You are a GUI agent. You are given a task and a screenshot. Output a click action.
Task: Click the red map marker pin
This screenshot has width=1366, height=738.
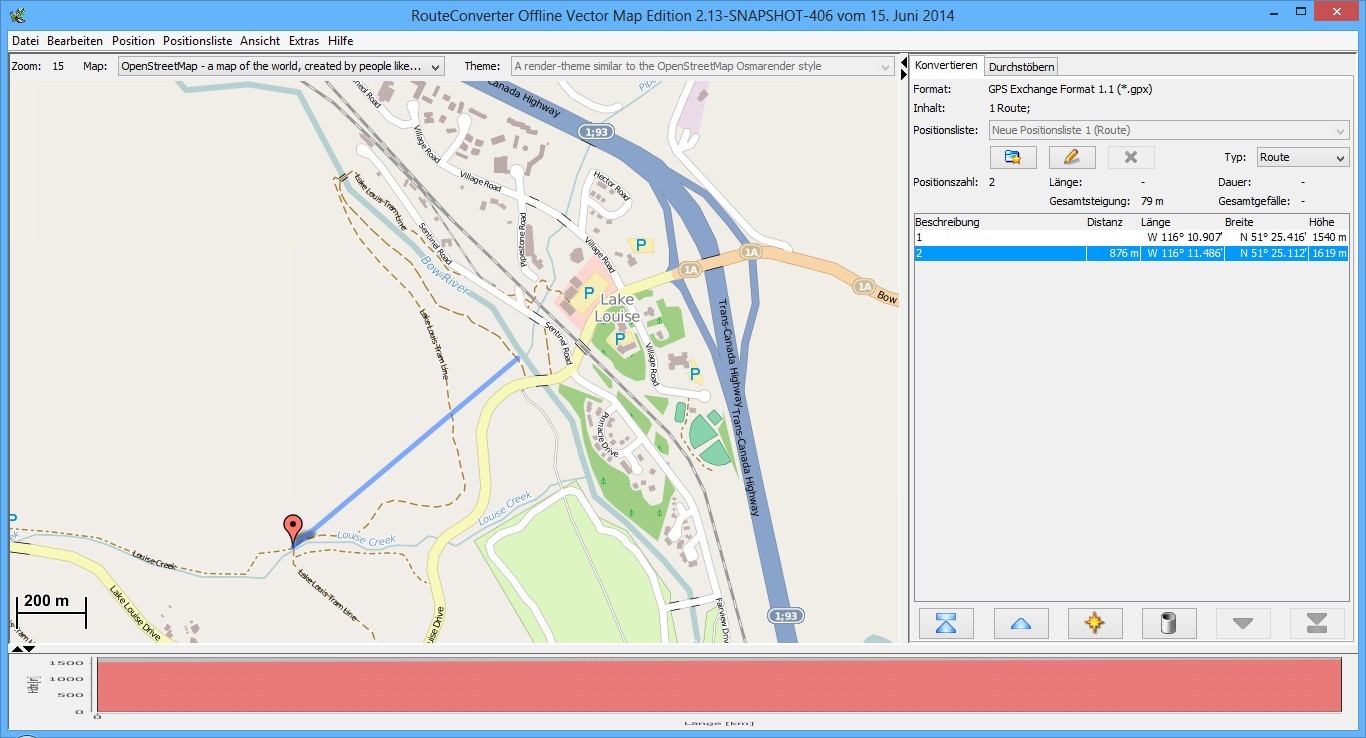click(292, 528)
